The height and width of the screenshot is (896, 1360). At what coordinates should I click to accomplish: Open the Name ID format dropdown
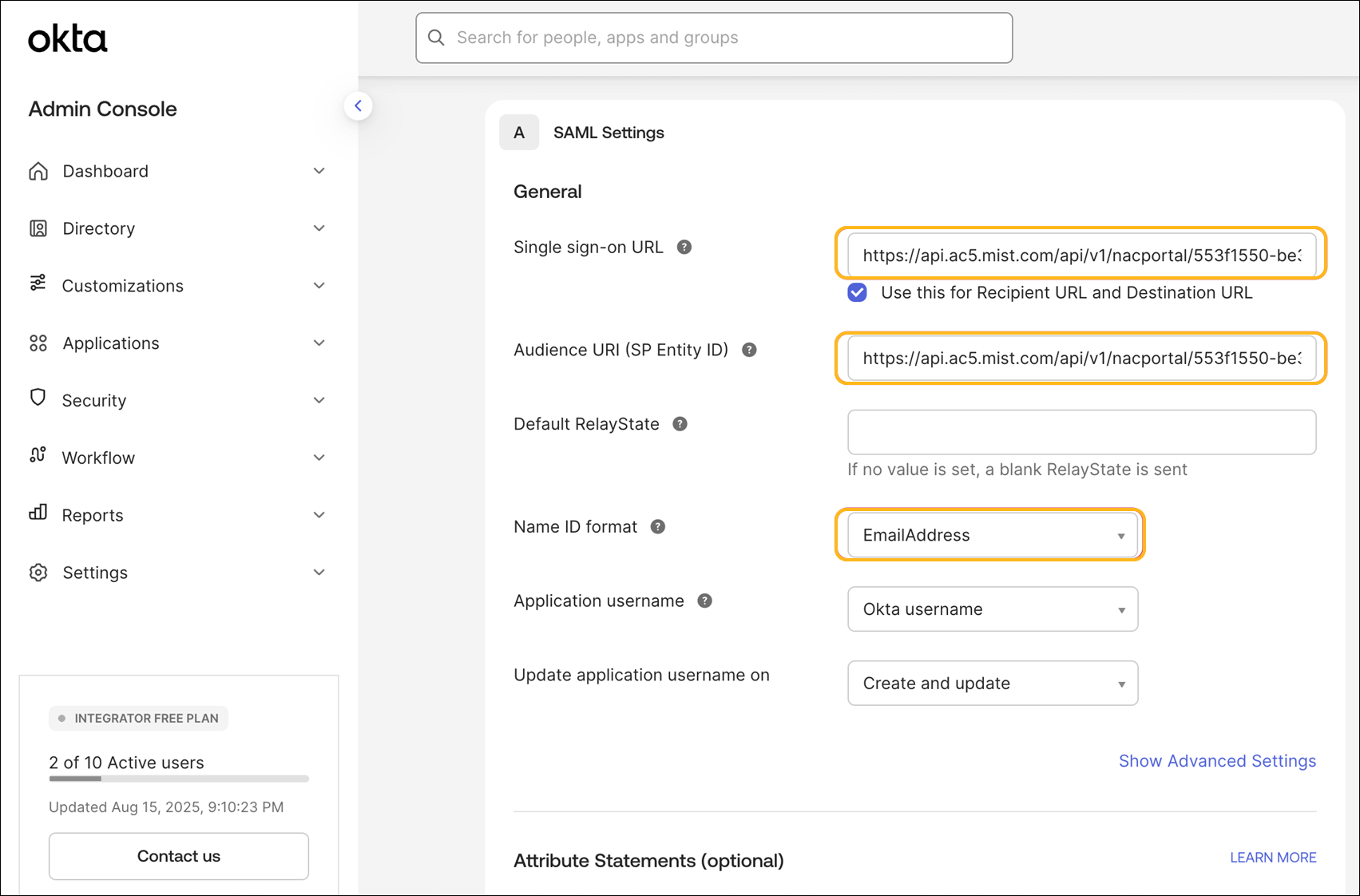(992, 535)
